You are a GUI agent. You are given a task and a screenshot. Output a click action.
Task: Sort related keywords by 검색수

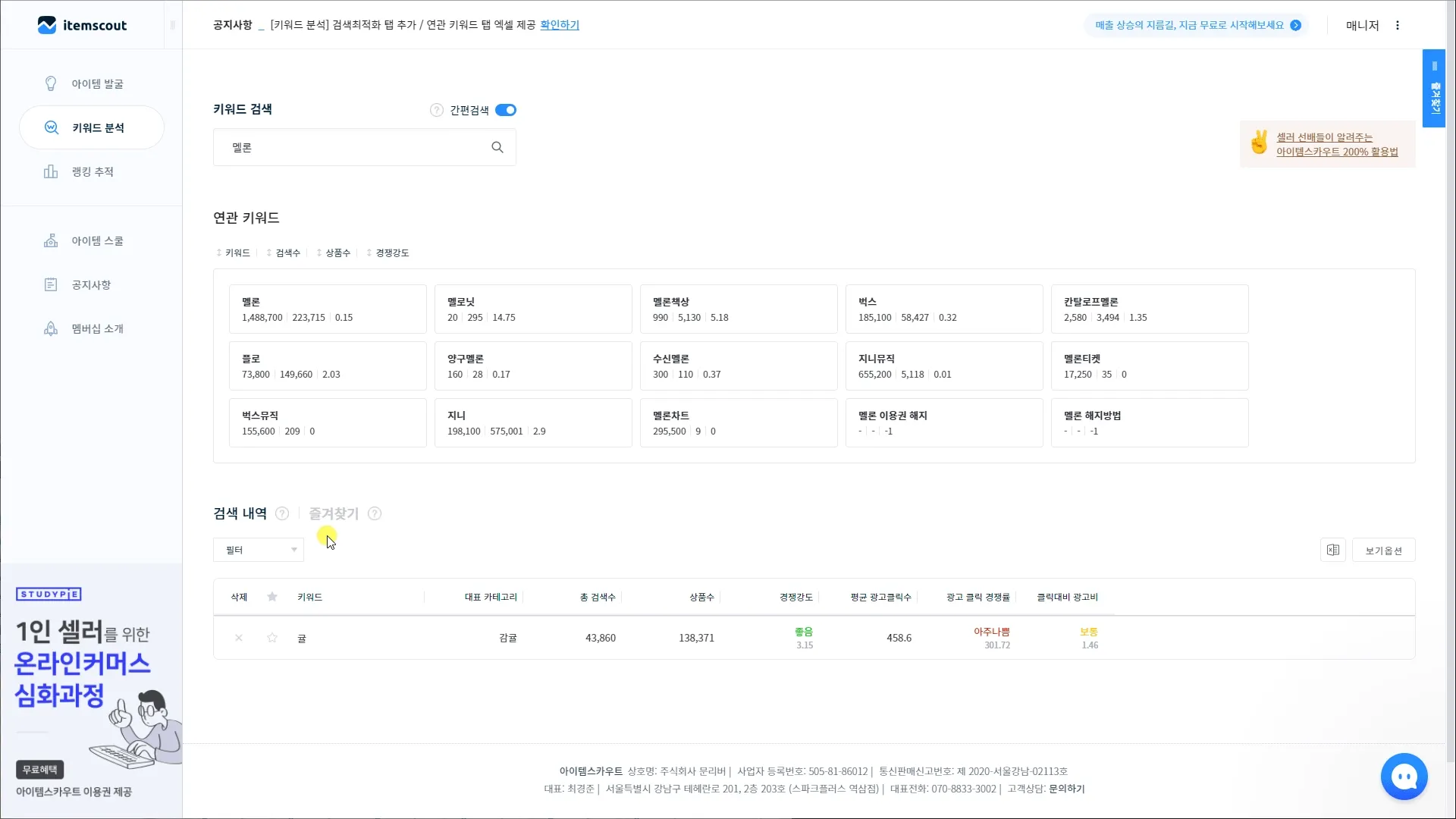(x=284, y=253)
